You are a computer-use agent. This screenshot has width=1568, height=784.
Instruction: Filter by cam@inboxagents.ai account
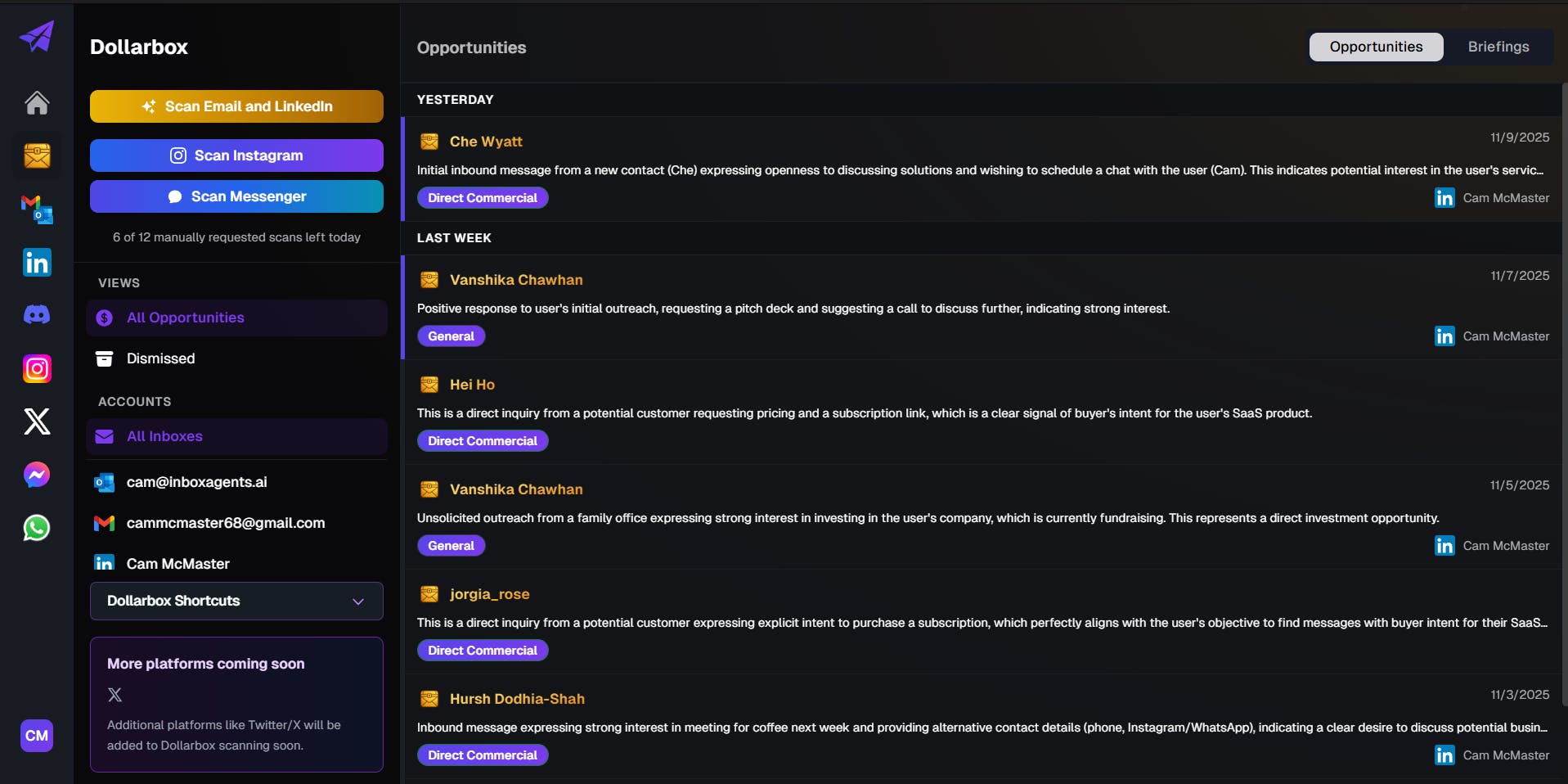[x=196, y=482]
